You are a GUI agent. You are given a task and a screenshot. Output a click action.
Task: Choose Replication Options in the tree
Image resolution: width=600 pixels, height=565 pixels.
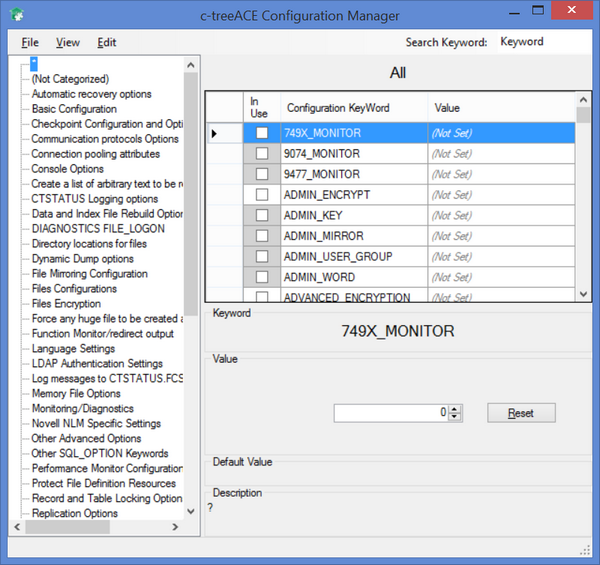tap(74, 514)
